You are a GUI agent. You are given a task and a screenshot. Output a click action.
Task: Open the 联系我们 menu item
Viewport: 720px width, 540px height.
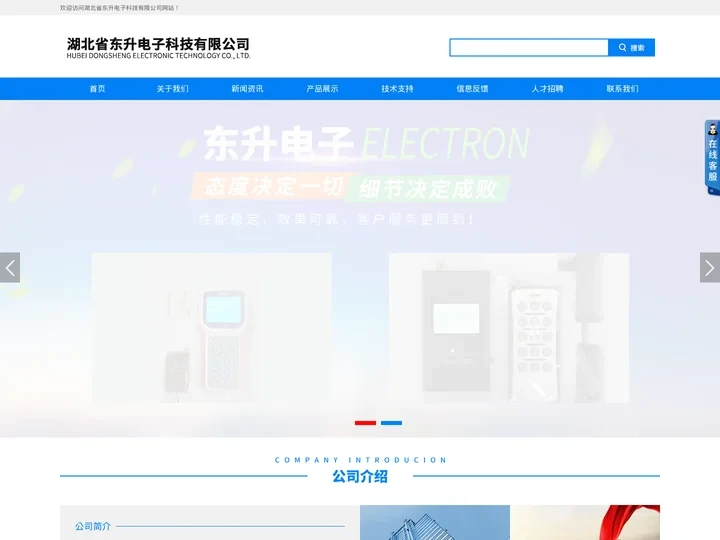tap(622, 89)
